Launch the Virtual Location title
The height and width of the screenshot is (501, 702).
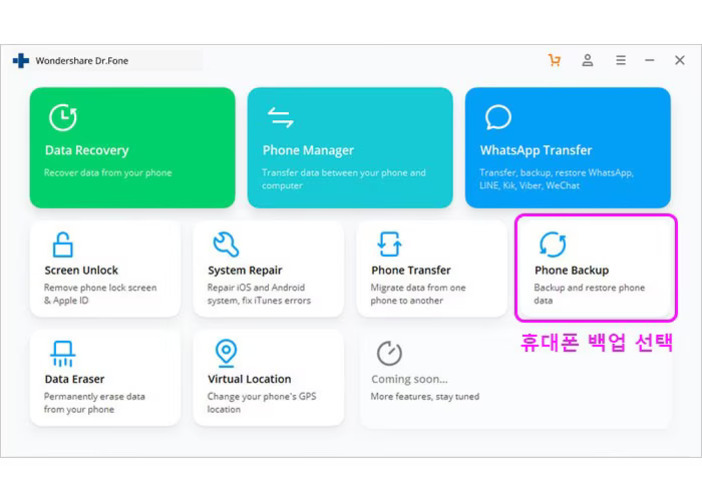(x=249, y=379)
